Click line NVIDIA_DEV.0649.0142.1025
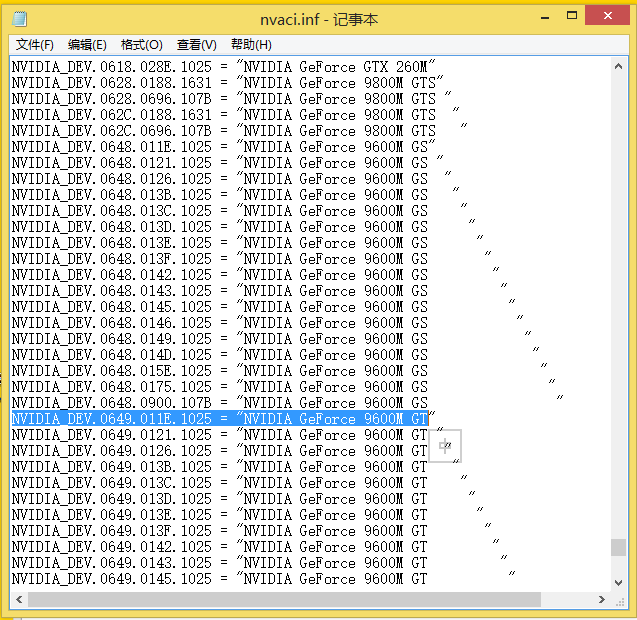This screenshot has width=637, height=620. point(255,546)
